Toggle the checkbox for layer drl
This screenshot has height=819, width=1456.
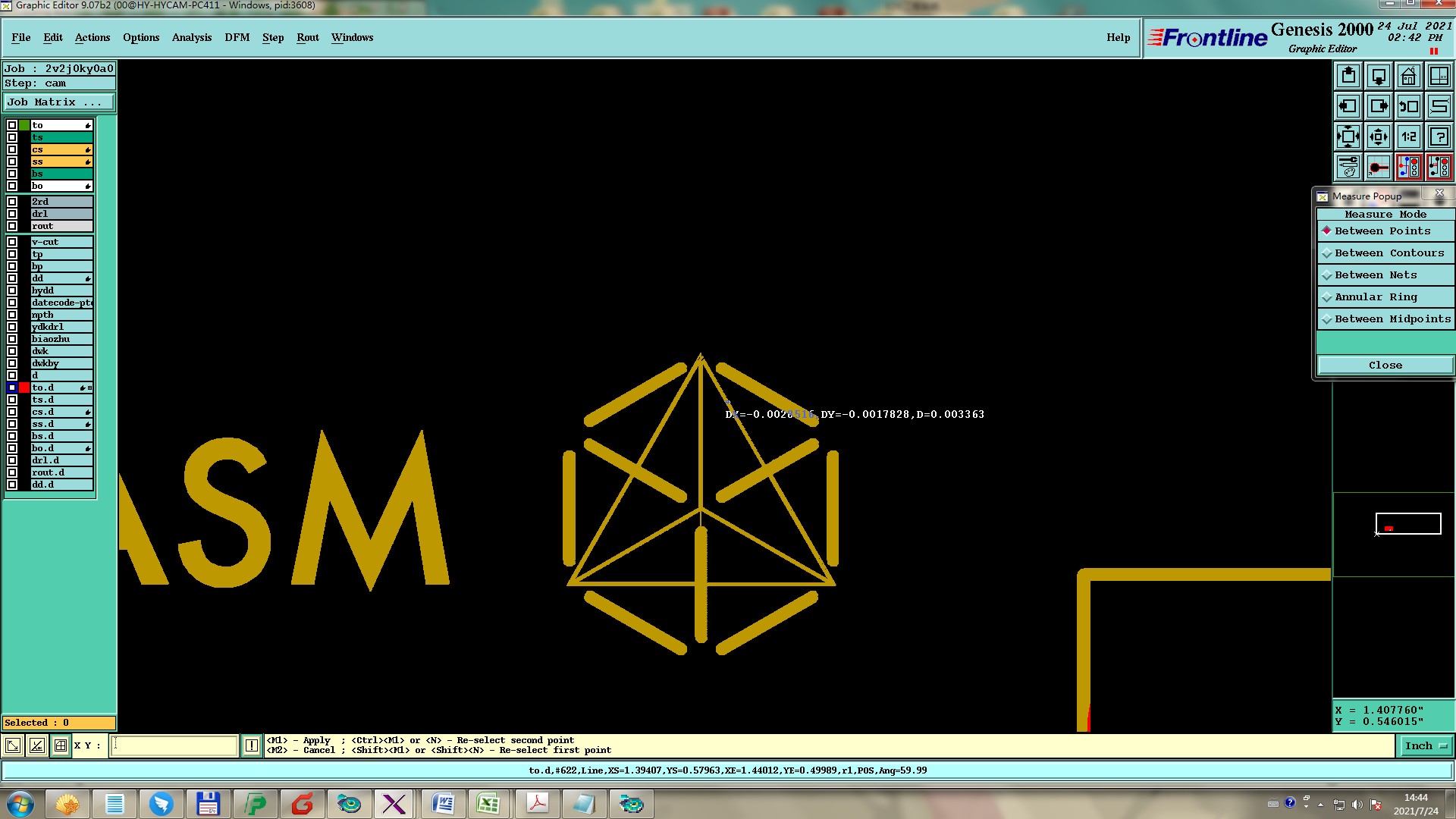[12, 214]
